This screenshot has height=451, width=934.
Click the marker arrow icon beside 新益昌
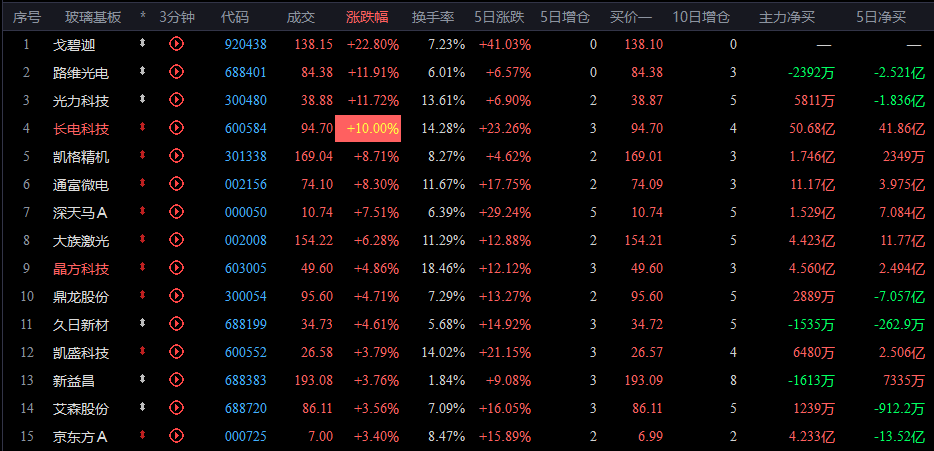142,378
